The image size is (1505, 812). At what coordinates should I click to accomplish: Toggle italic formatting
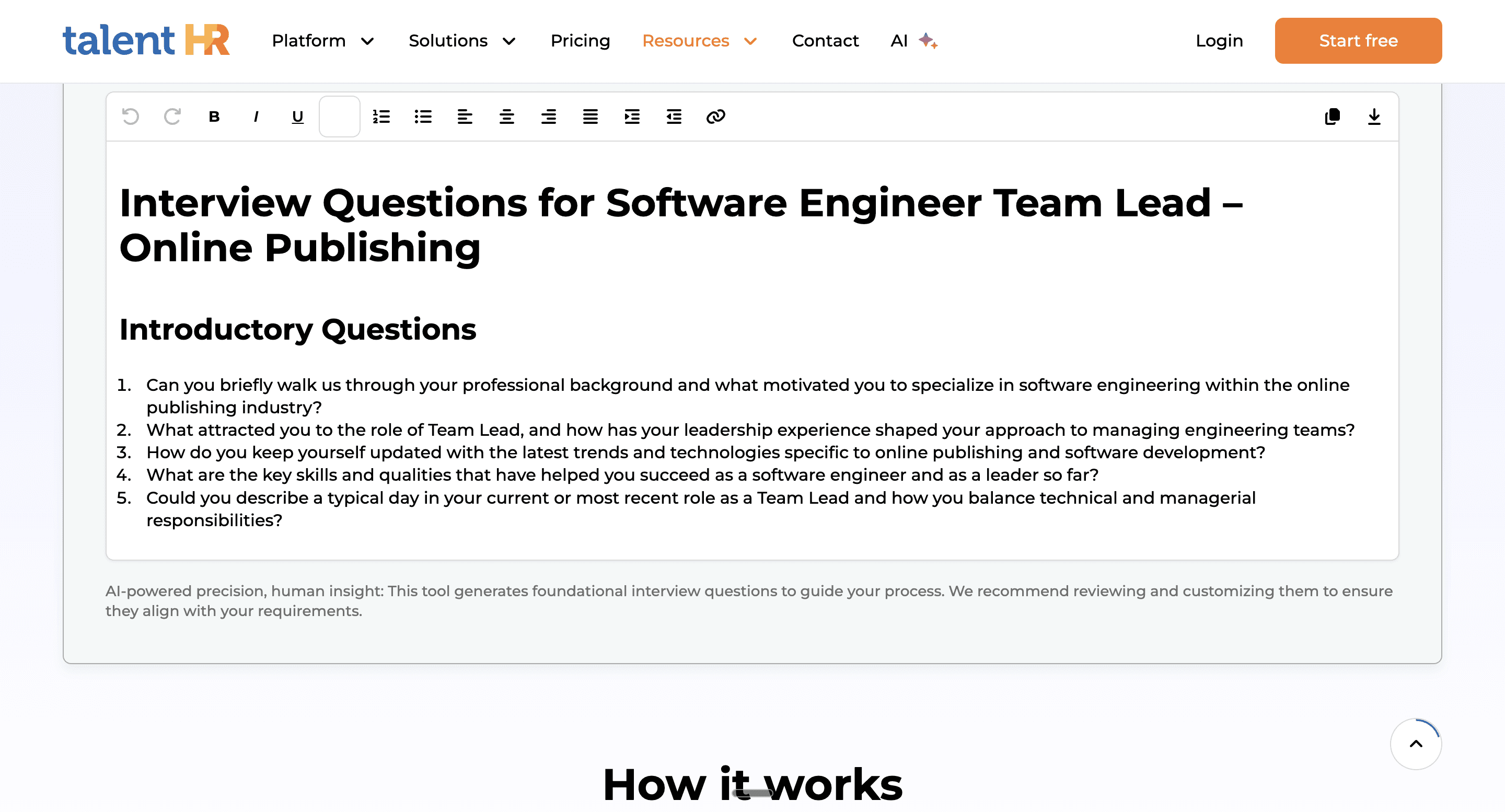[256, 116]
